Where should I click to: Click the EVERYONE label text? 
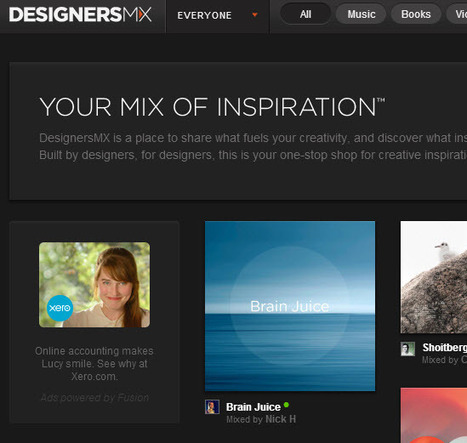click(204, 15)
